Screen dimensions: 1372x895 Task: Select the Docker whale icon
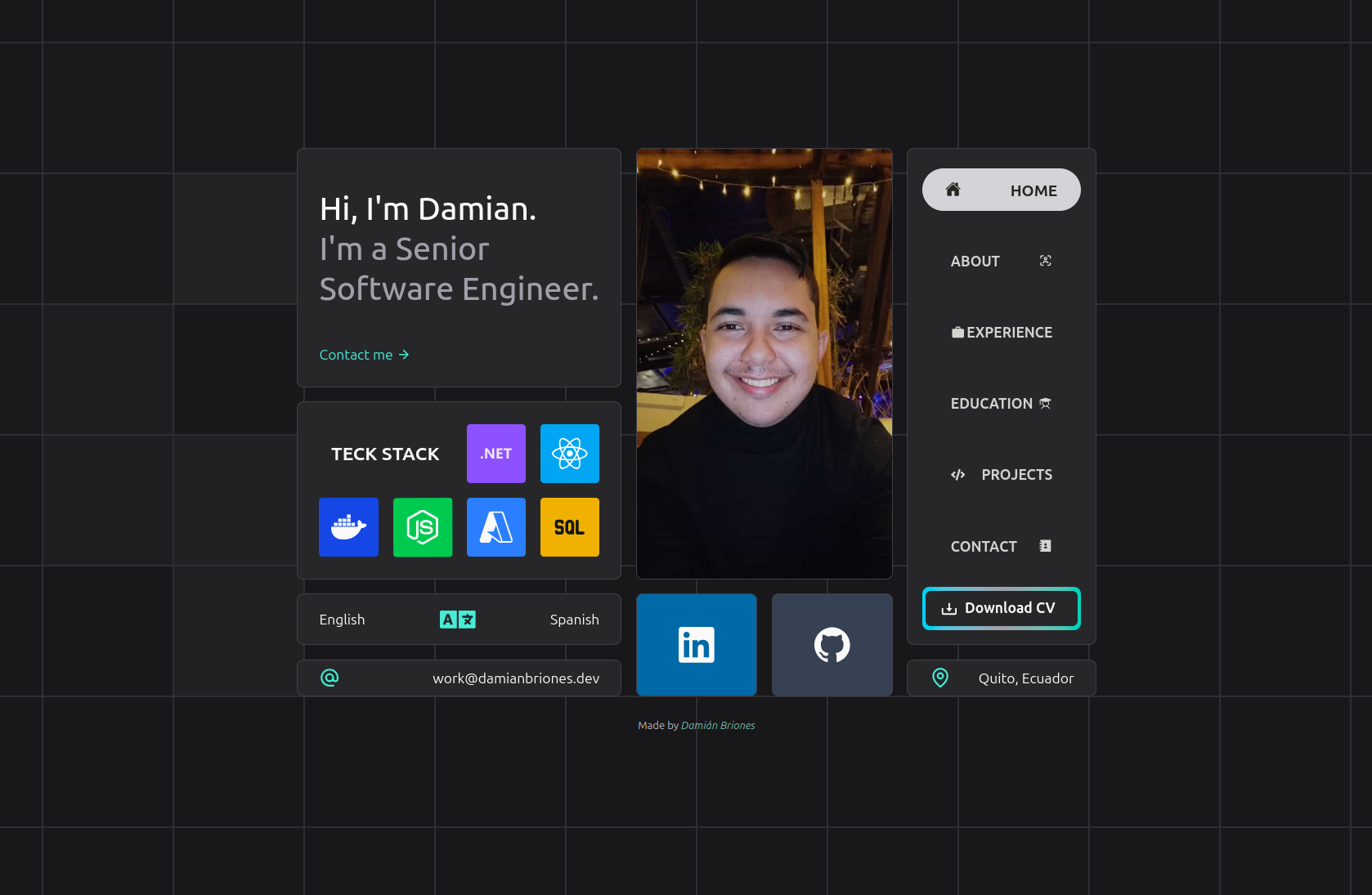click(x=348, y=527)
